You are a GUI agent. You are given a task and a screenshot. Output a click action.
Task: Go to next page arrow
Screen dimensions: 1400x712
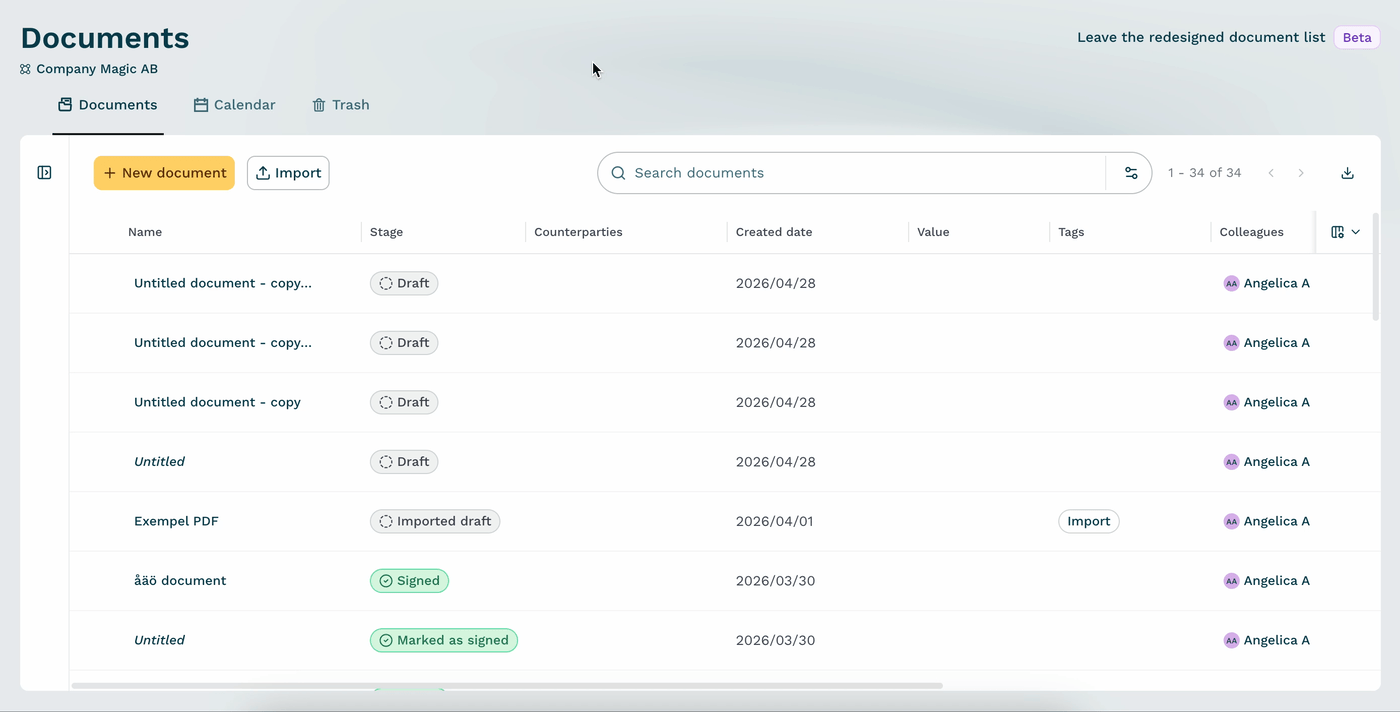(x=1301, y=173)
